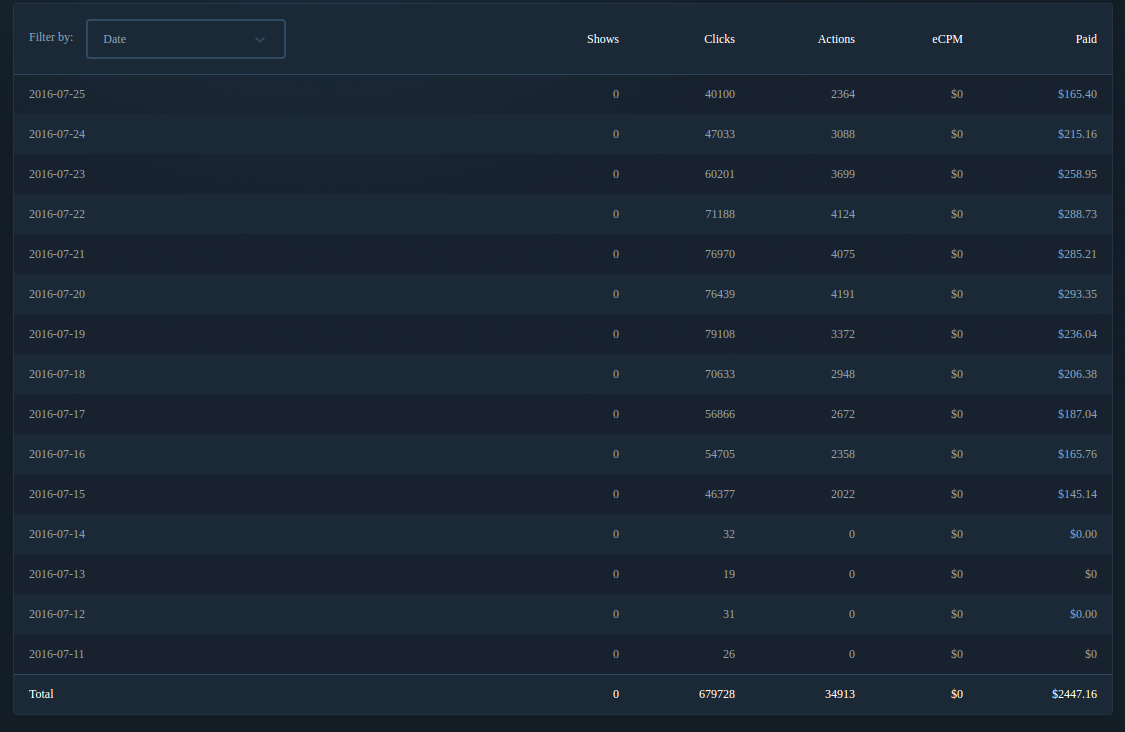Click actions value 4191
This screenshot has height=732, width=1125.
click(x=842, y=294)
